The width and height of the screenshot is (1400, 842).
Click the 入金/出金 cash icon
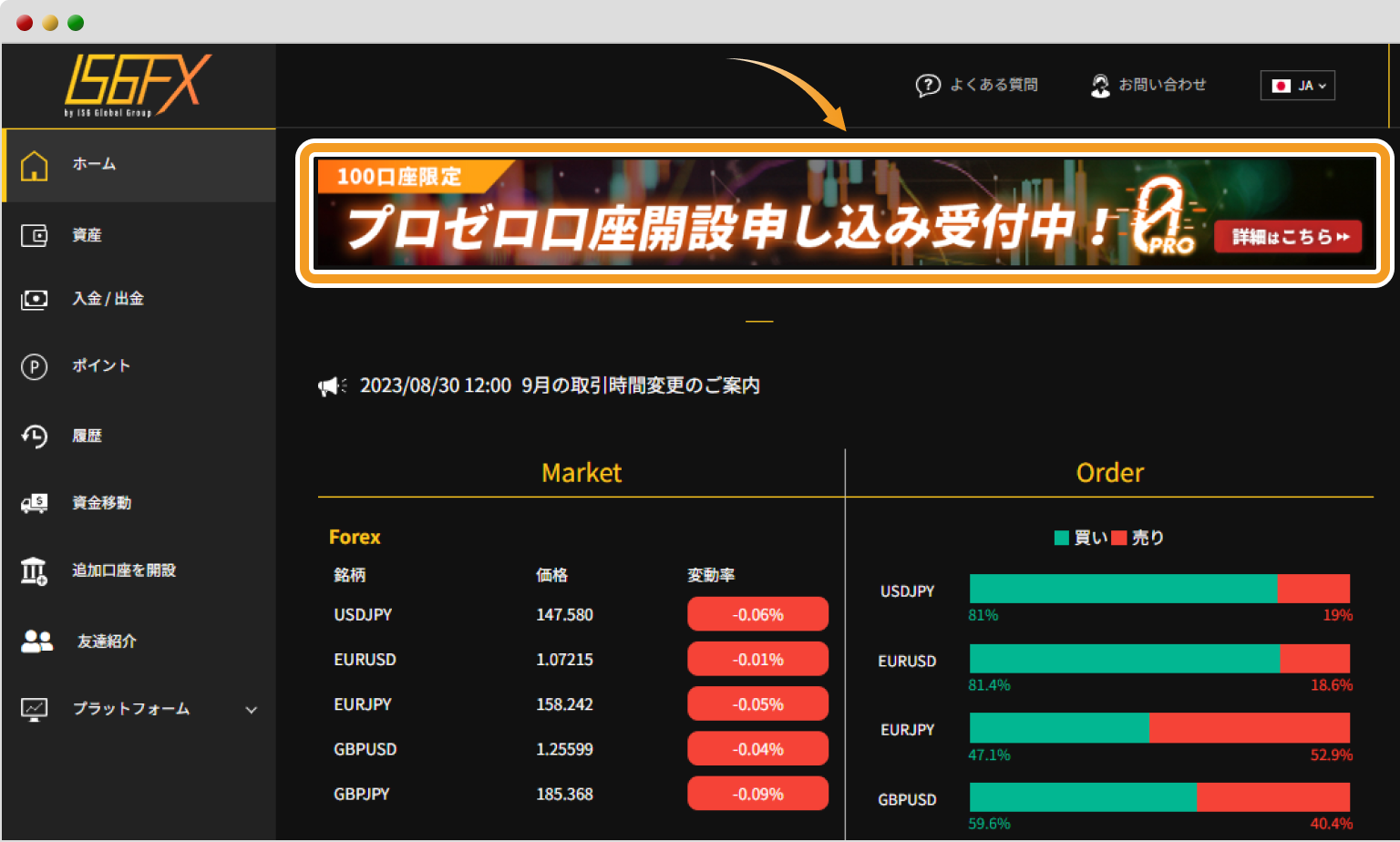click(x=35, y=299)
